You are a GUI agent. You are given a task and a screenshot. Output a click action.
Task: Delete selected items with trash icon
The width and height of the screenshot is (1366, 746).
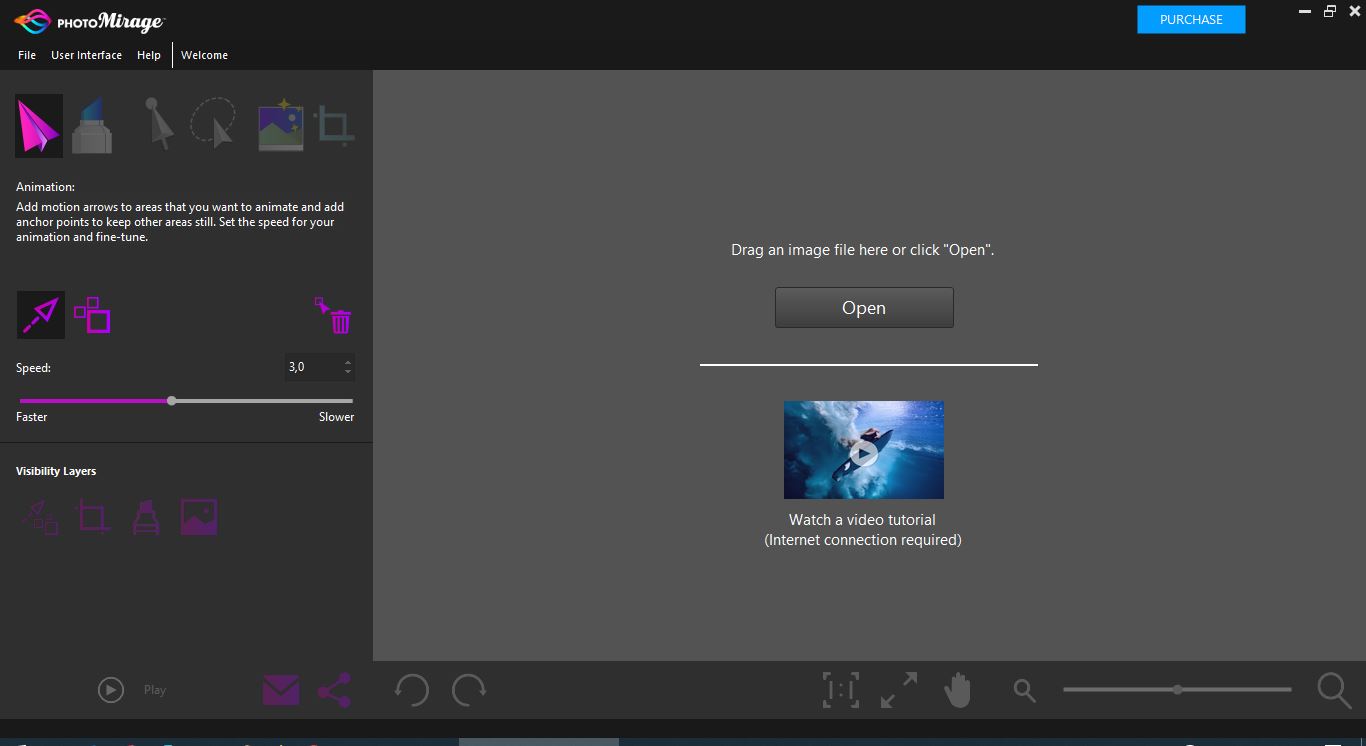point(334,315)
